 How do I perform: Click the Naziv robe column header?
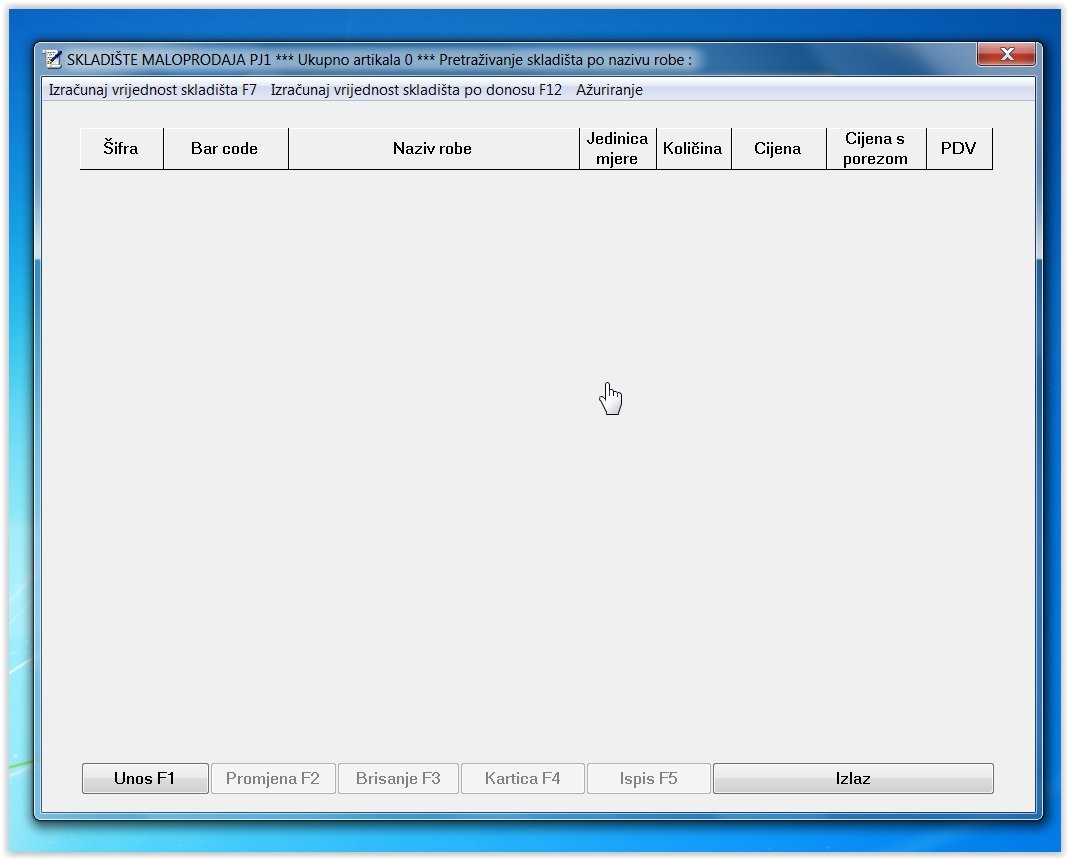point(433,149)
